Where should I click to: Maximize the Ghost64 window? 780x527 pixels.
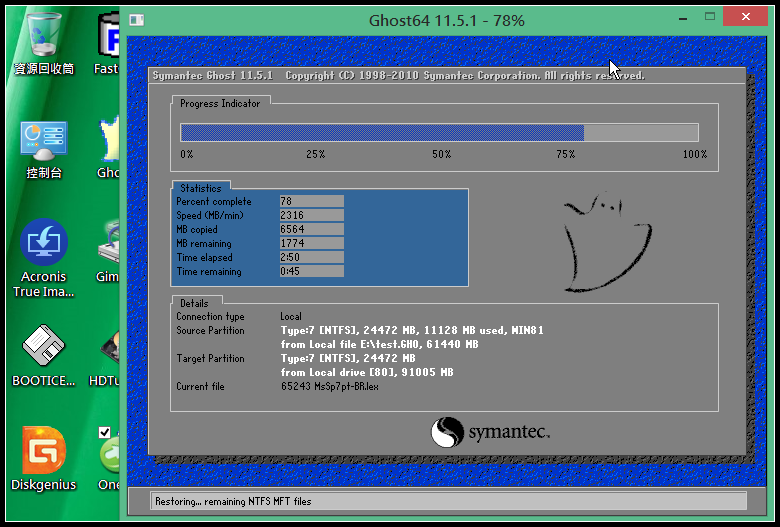coord(709,19)
